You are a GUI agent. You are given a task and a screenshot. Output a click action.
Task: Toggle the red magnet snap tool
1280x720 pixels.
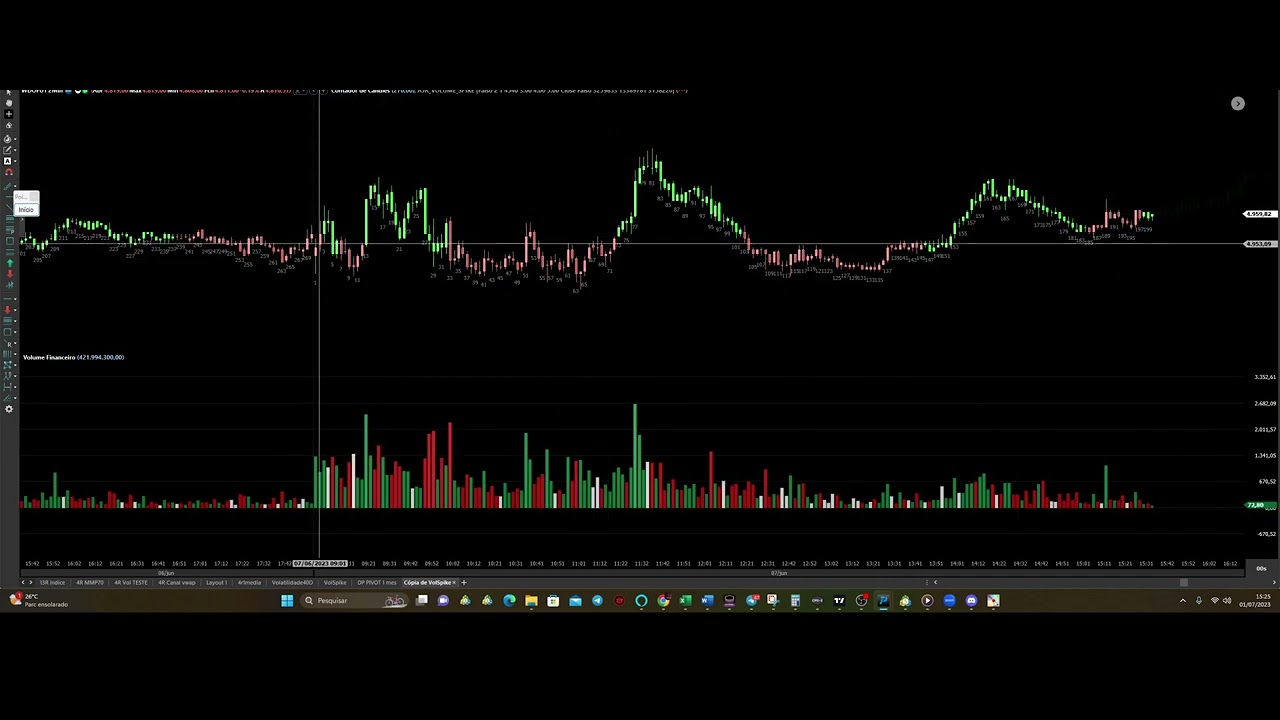(9, 172)
